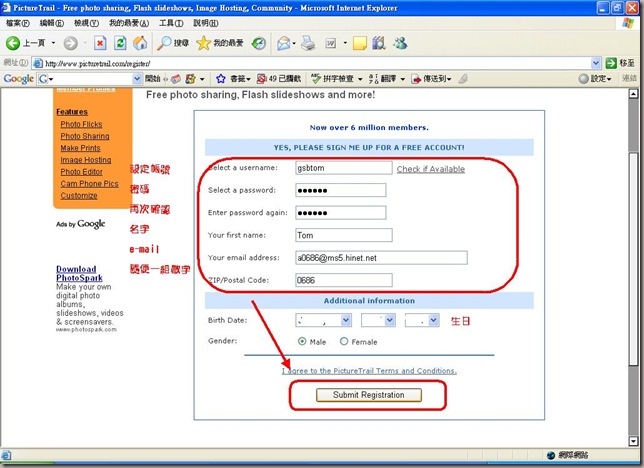This screenshot has width=644, height=468.
Task: Expand Google toolbar search box dropdown
Action: pos(137,78)
